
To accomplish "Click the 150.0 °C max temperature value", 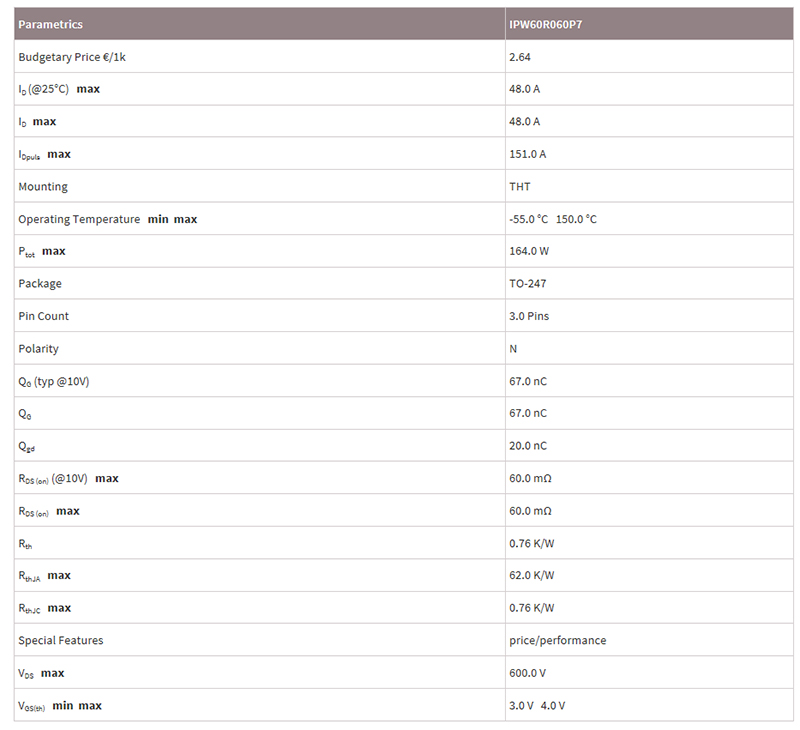I will pyautogui.click(x=576, y=219).
